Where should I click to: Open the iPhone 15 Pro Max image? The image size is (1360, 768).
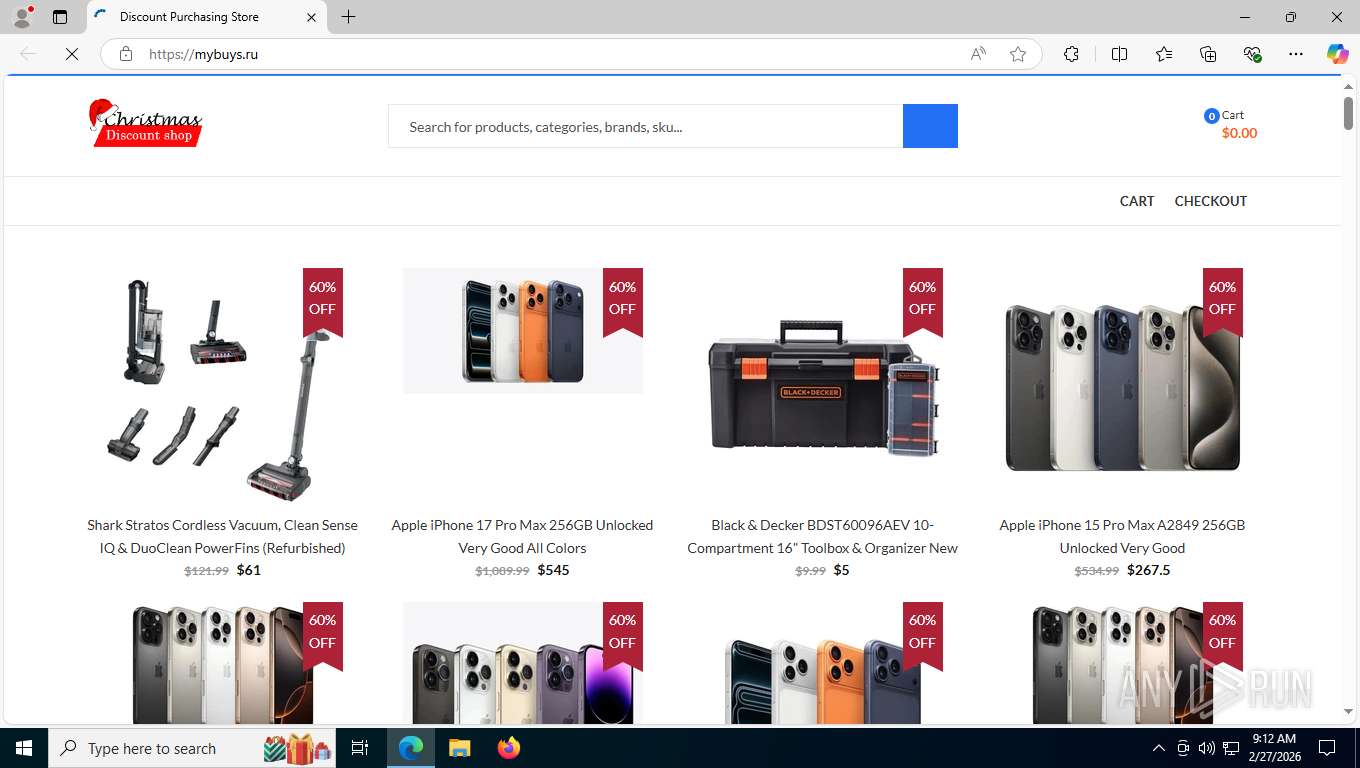click(x=1122, y=387)
